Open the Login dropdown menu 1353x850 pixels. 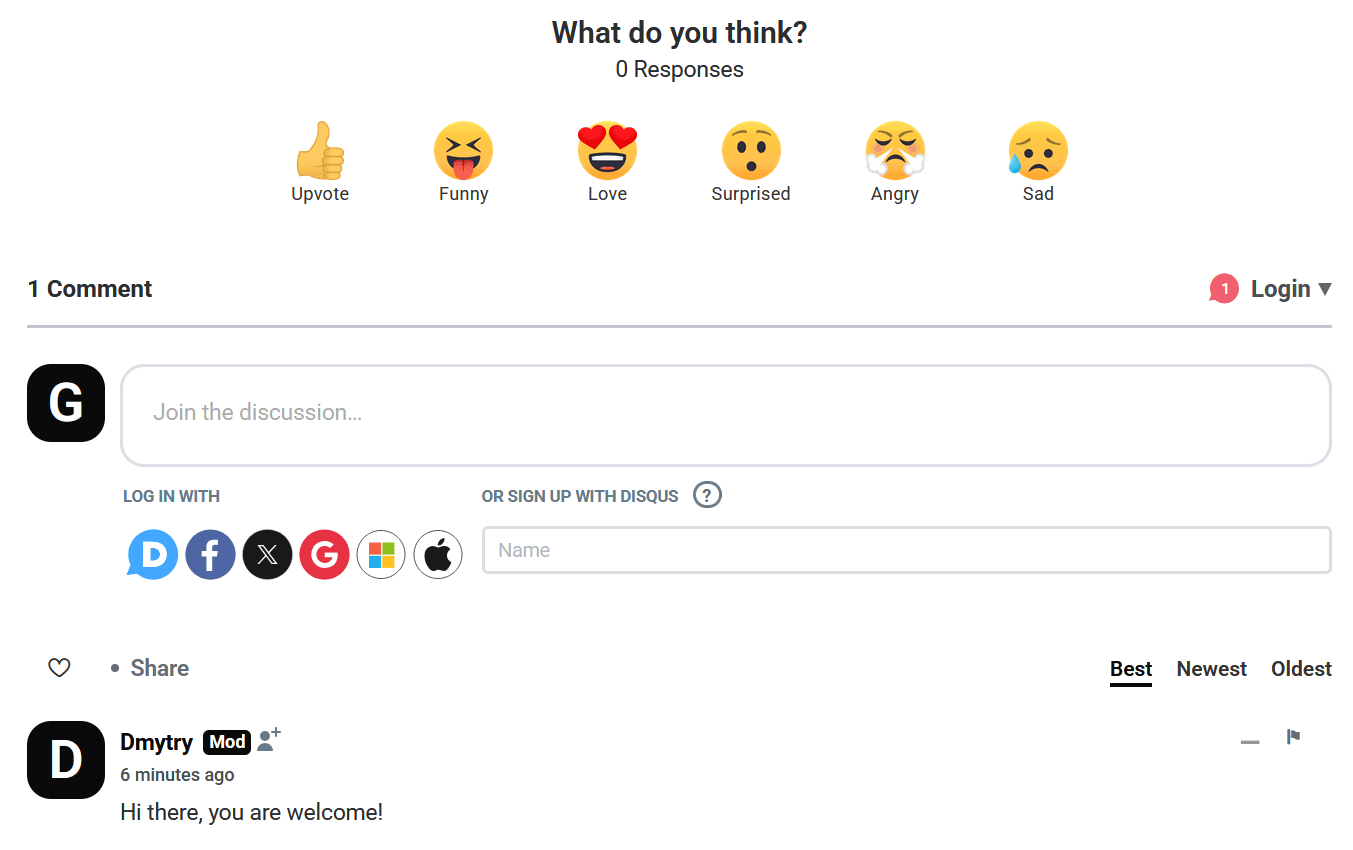(x=1290, y=289)
